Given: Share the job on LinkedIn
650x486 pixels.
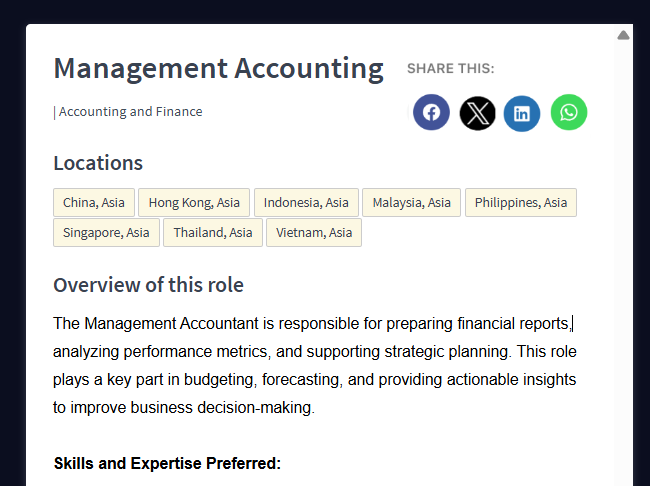Looking at the screenshot, I should (522, 113).
